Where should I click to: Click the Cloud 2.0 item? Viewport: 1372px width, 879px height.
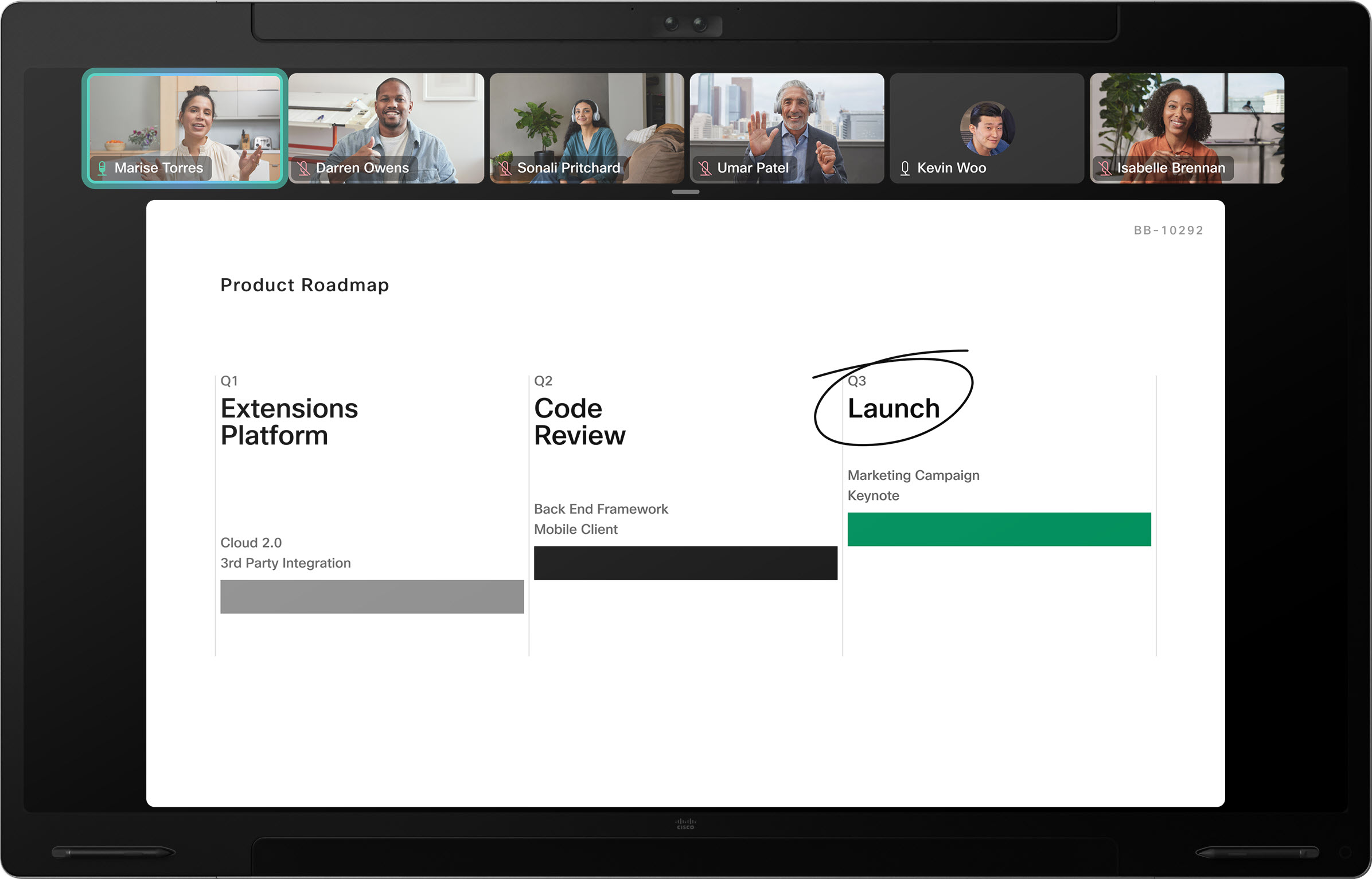coord(251,543)
